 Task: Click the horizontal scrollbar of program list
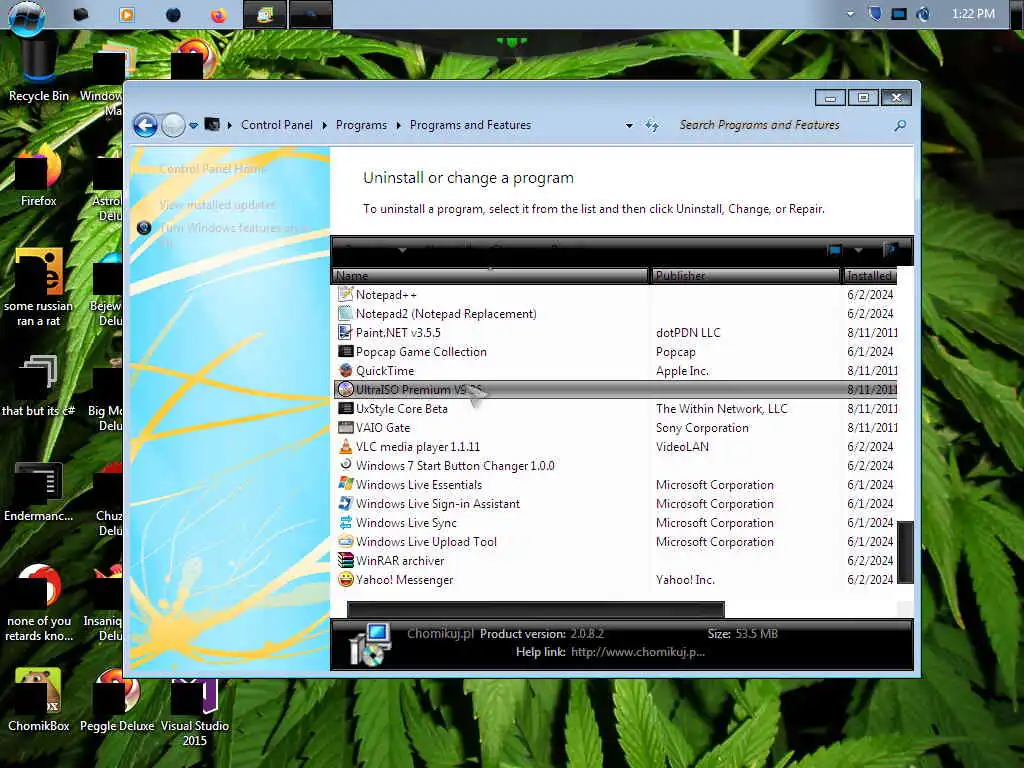(x=536, y=609)
